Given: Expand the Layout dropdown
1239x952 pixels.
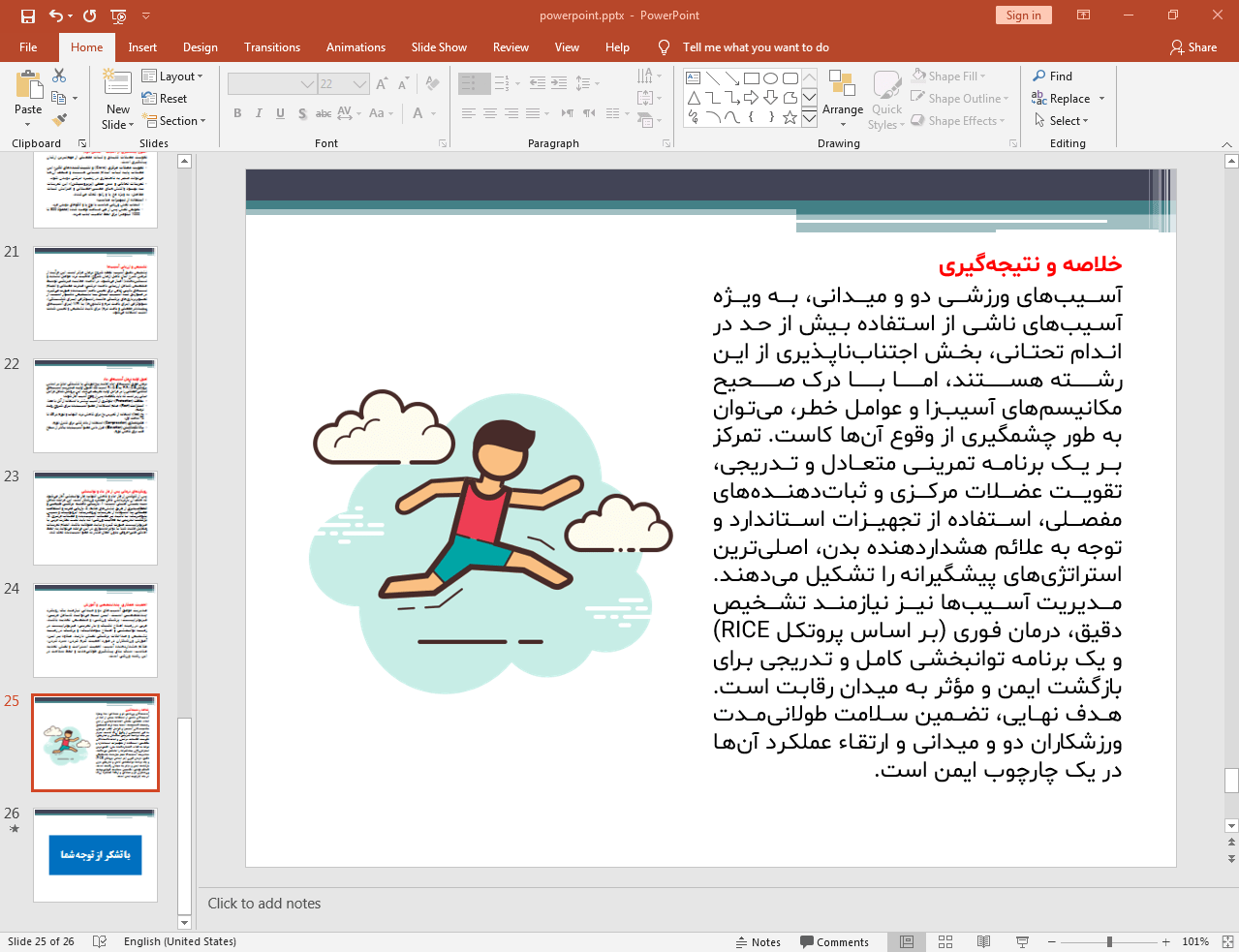Looking at the screenshot, I should pyautogui.click(x=172, y=77).
